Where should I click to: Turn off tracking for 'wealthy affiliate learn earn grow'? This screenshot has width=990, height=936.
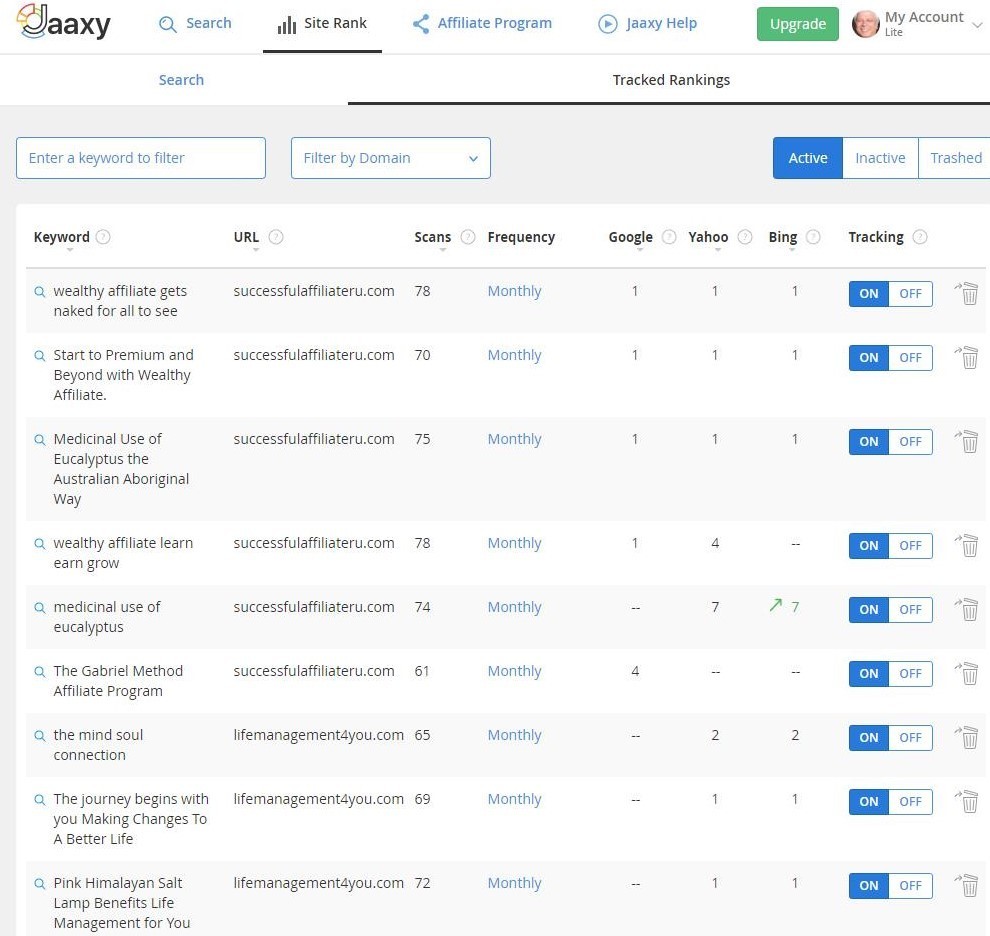910,546
